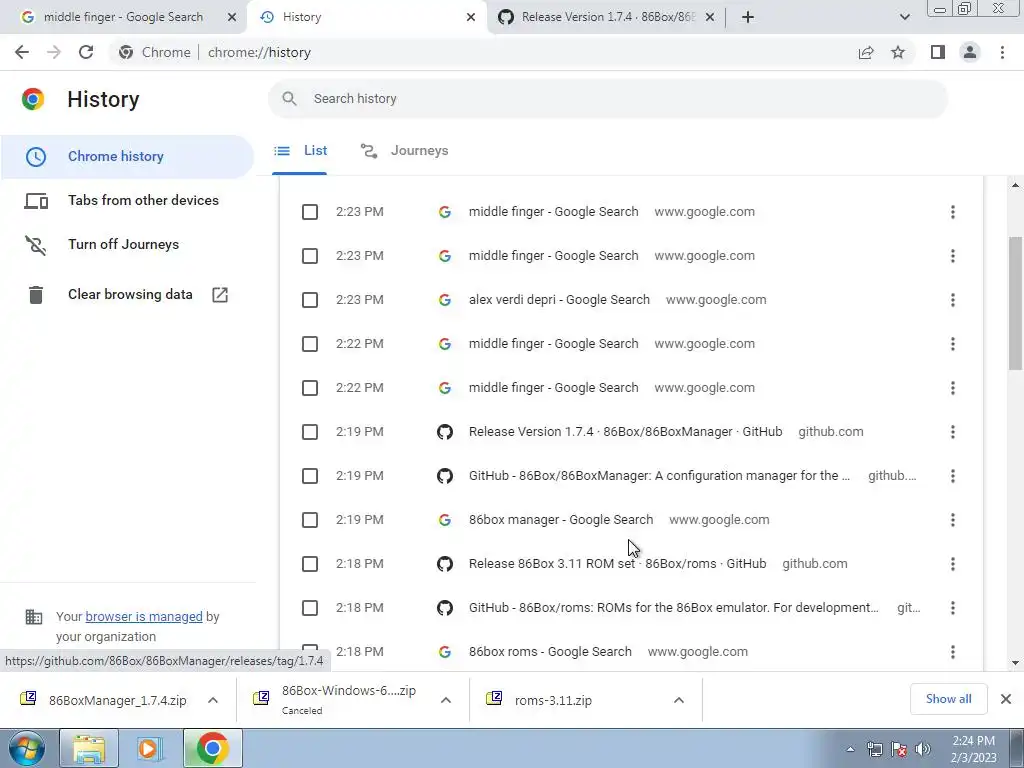Open Chrome history in the sidebar
Screen dimensions: 1024x768
point(127,157)
